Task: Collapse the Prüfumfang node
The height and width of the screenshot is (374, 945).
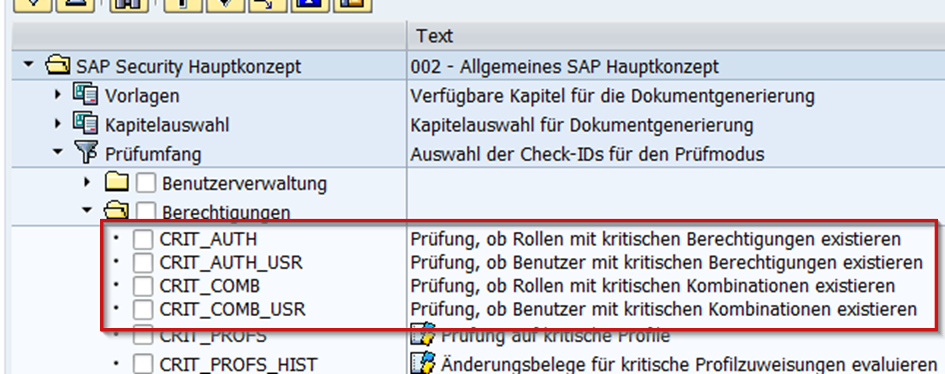Action: (58, 153)
